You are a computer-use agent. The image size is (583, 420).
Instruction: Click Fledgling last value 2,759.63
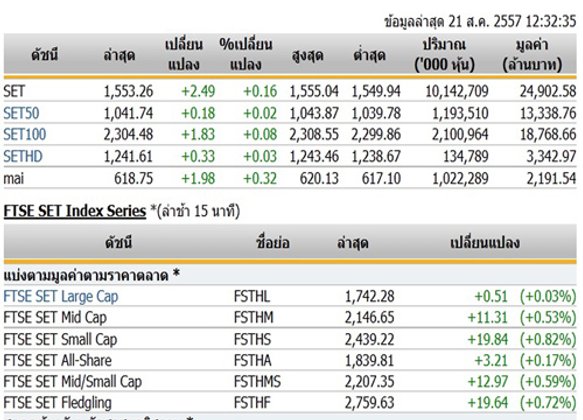(370, 403)
